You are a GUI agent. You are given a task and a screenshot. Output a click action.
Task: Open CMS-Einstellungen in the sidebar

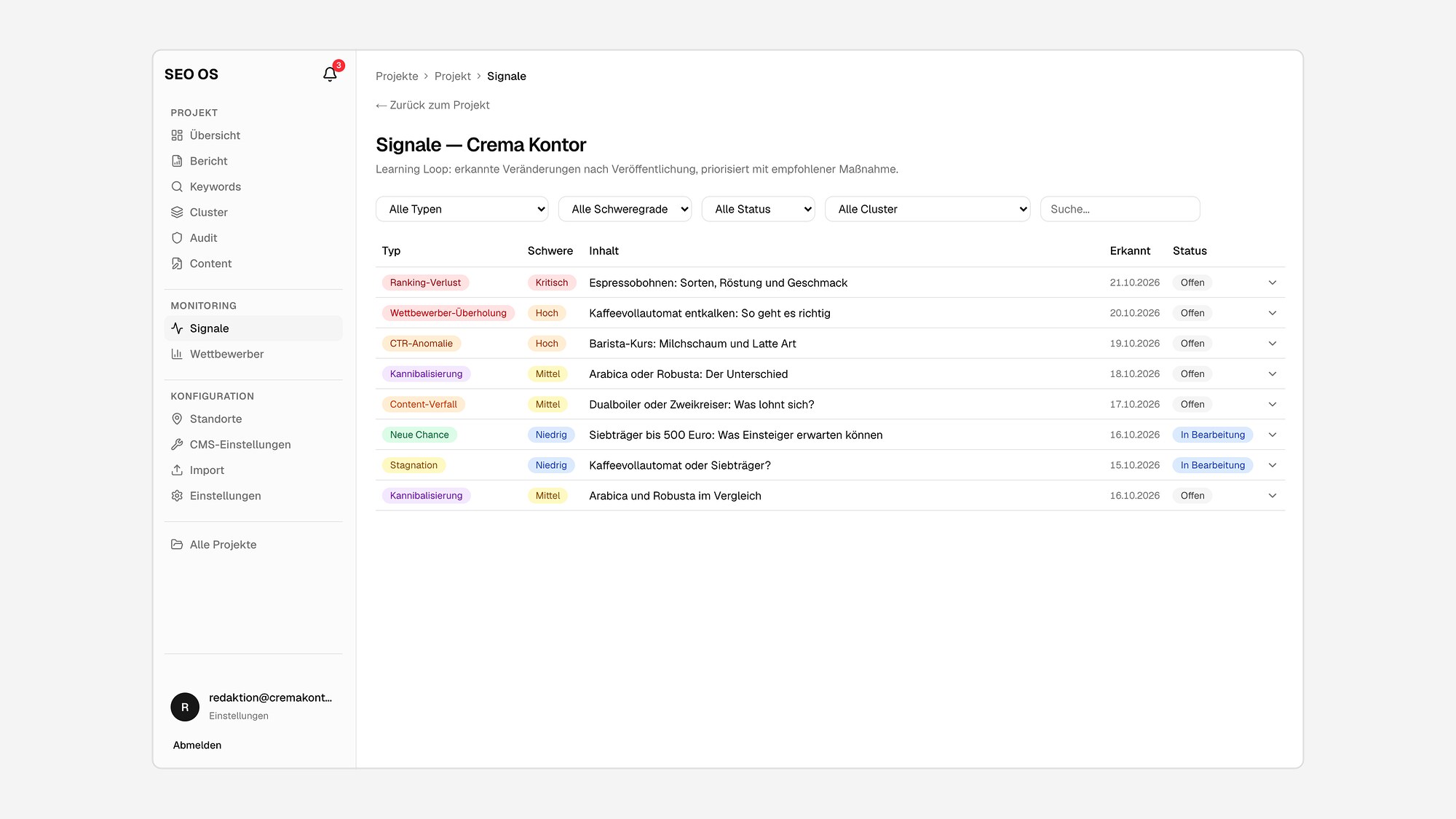click(x=253, y=444)
